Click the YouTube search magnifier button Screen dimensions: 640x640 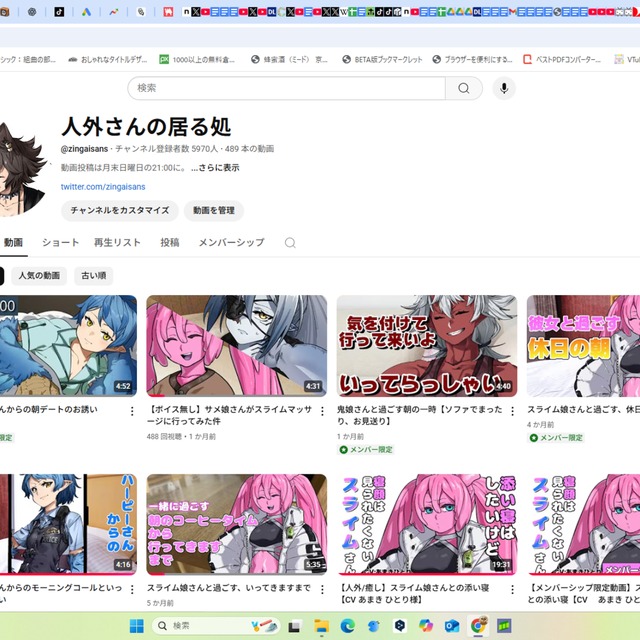coord(463,88)
